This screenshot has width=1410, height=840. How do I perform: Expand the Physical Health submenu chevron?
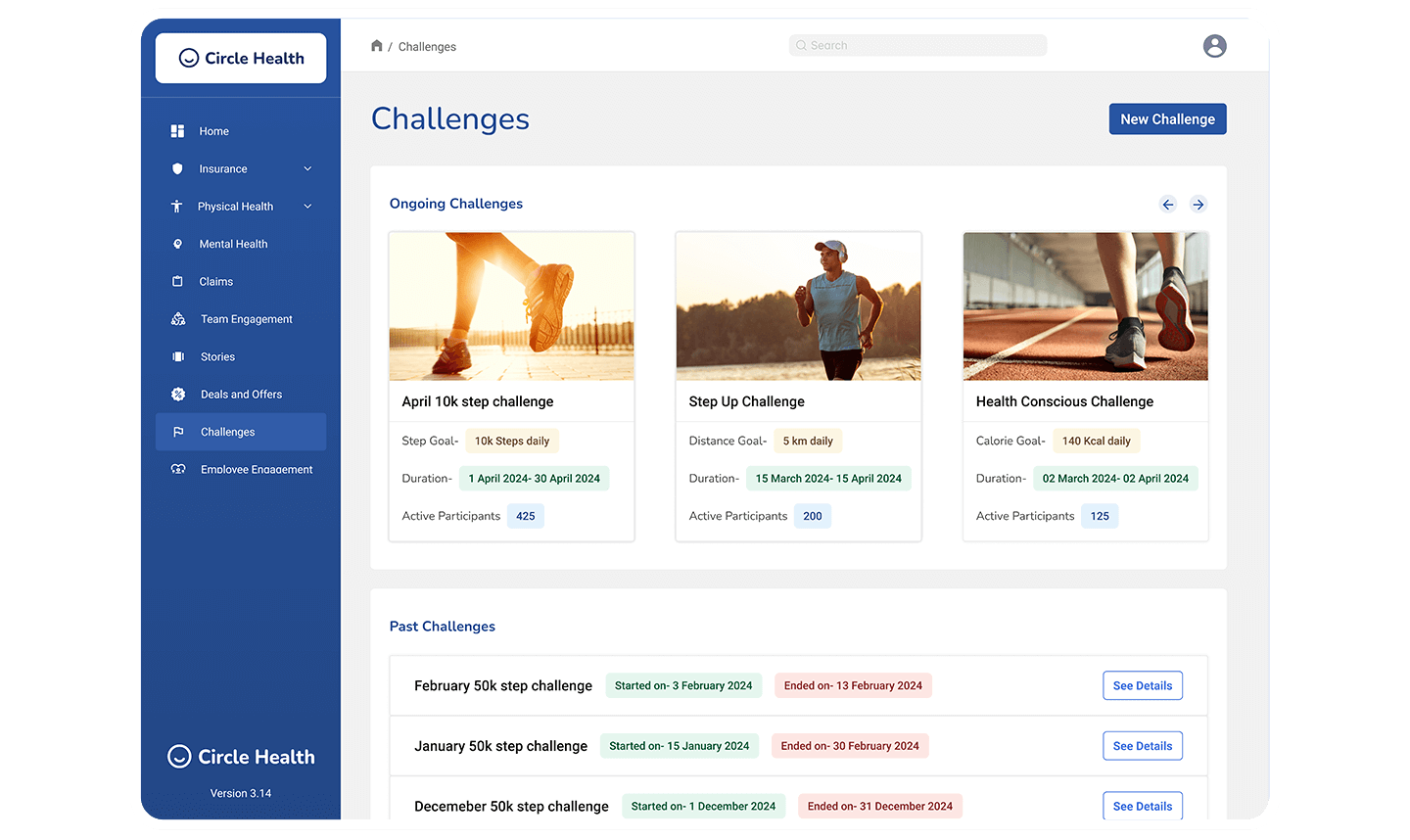pyautogui.click(x=307, y=207)
